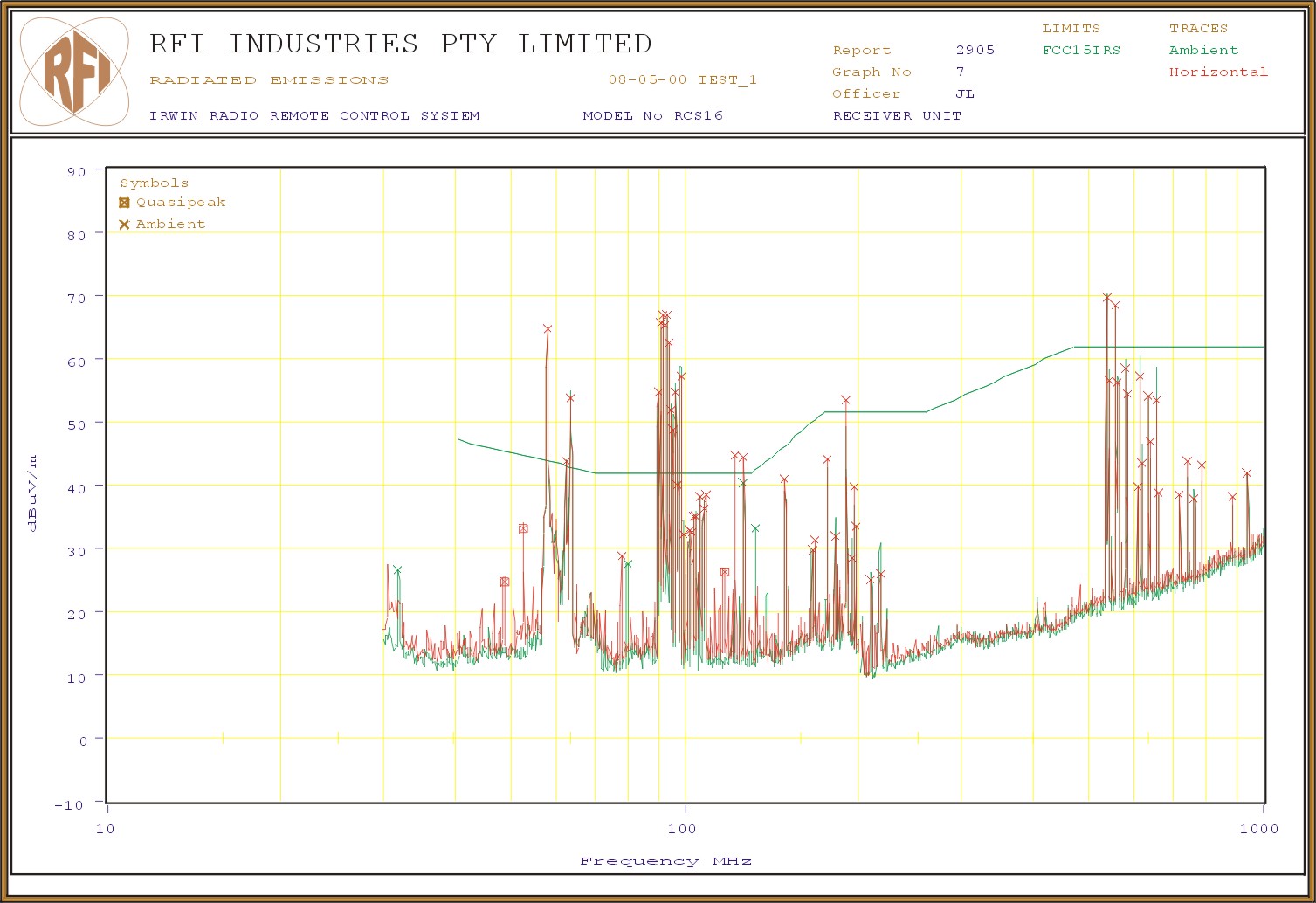
Task: Select the Graph No value 7
Action: (960, 72)
